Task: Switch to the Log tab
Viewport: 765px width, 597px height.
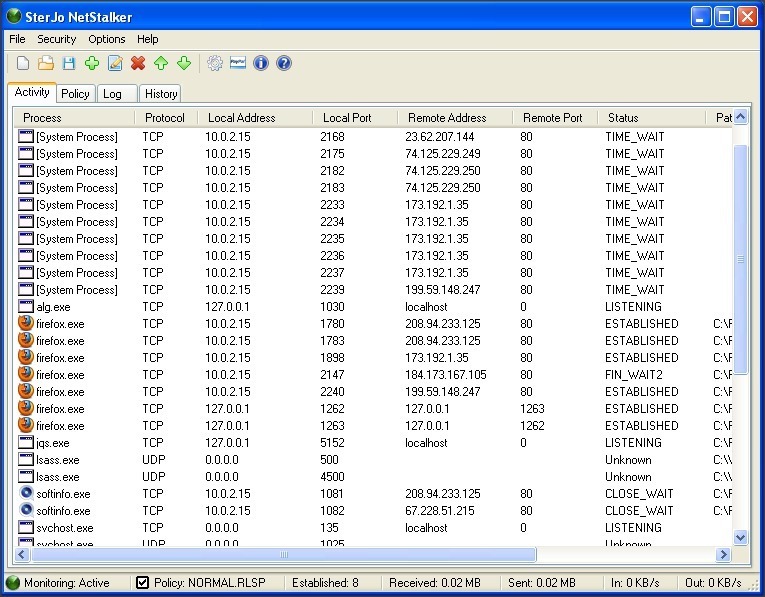Action: tap(113, 94)
